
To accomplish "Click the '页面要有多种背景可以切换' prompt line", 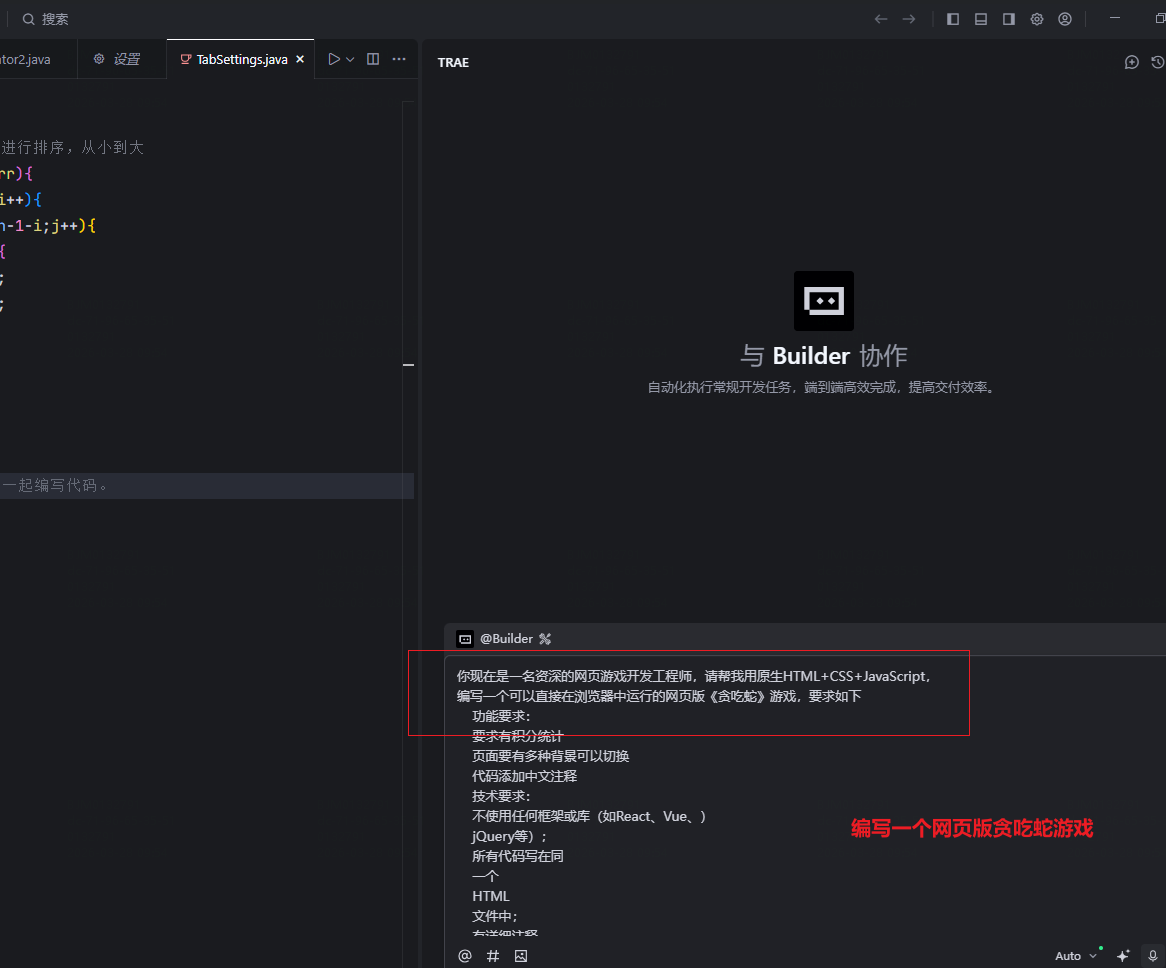I will (550, 756).
